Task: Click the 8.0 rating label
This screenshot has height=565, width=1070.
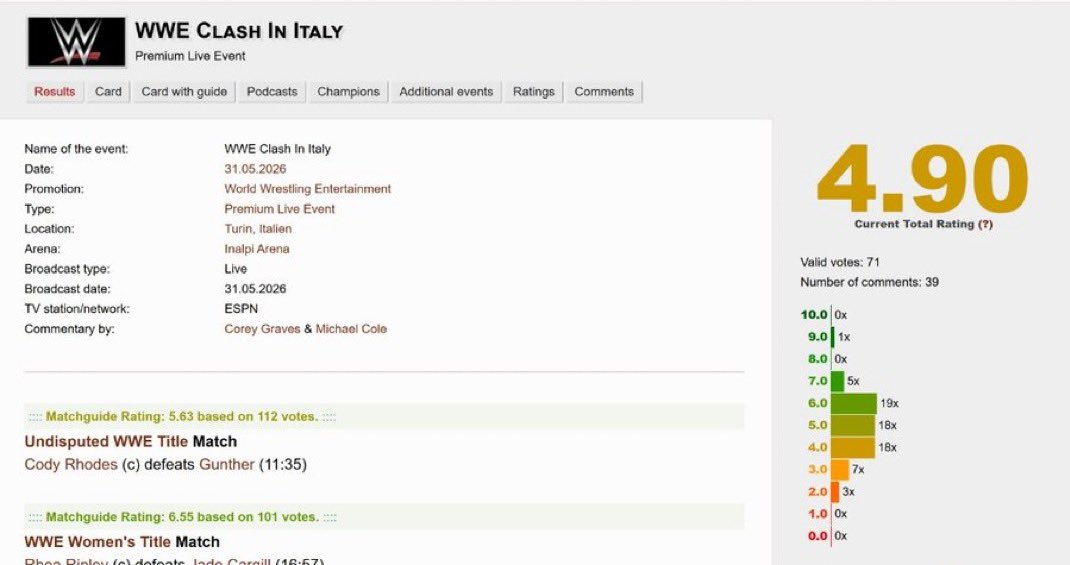Action: click(x=818, y=359)
